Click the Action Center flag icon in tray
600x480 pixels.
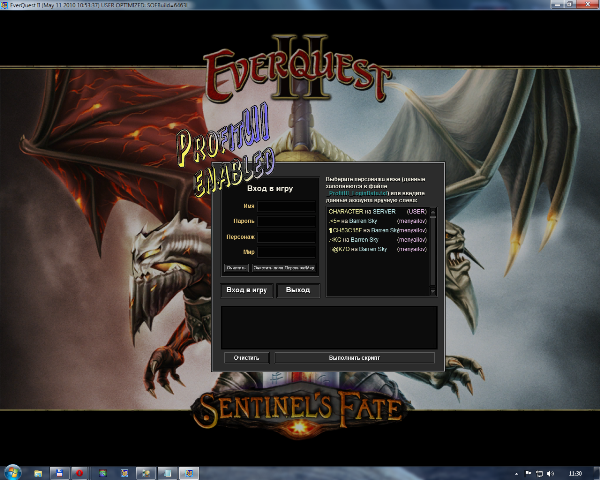tap(528, 472)
